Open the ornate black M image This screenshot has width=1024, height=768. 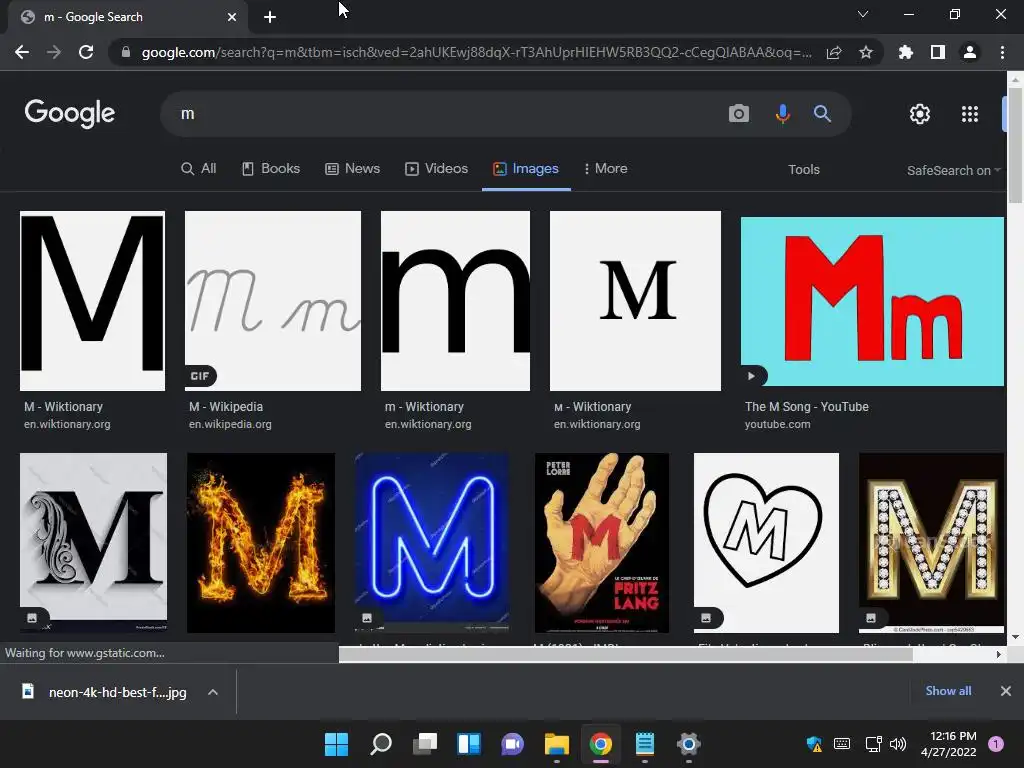(93, 542)
